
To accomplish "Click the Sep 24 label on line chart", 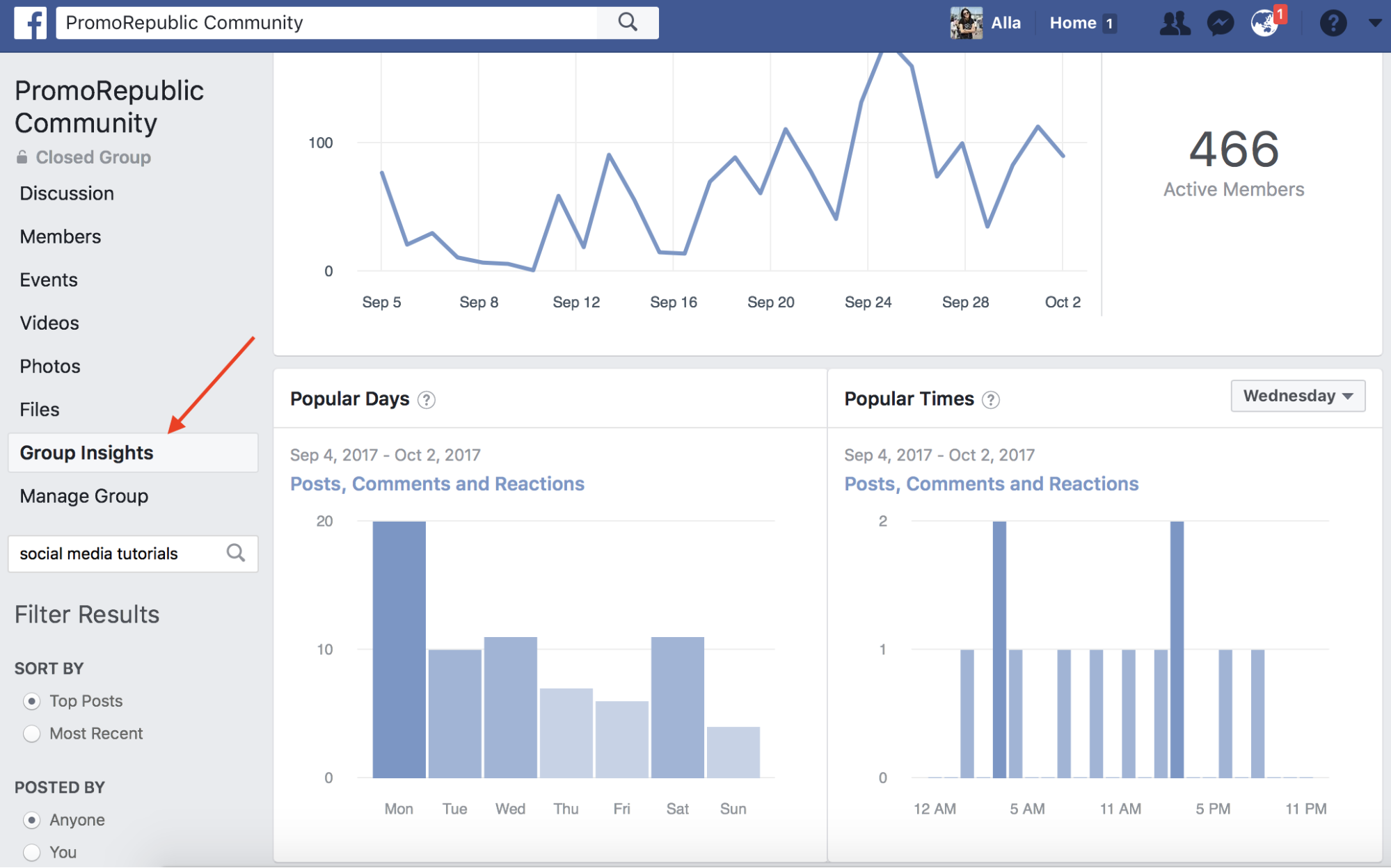I will (868, 302).
